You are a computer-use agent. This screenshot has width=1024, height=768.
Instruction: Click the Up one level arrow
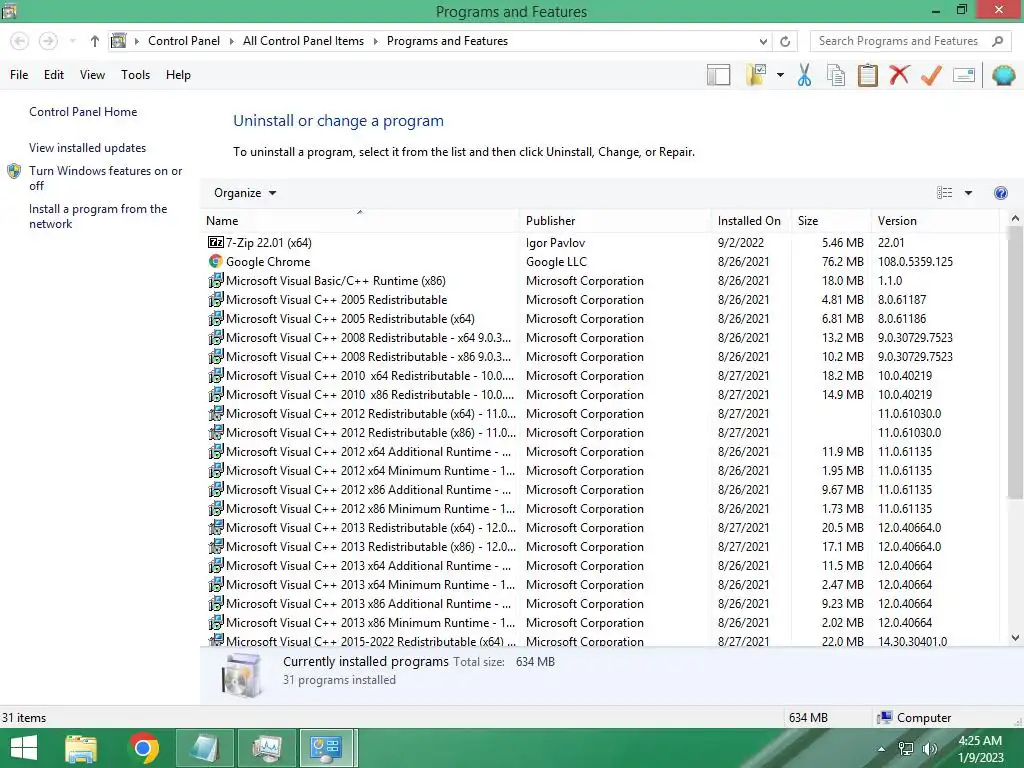coord(95,41)
